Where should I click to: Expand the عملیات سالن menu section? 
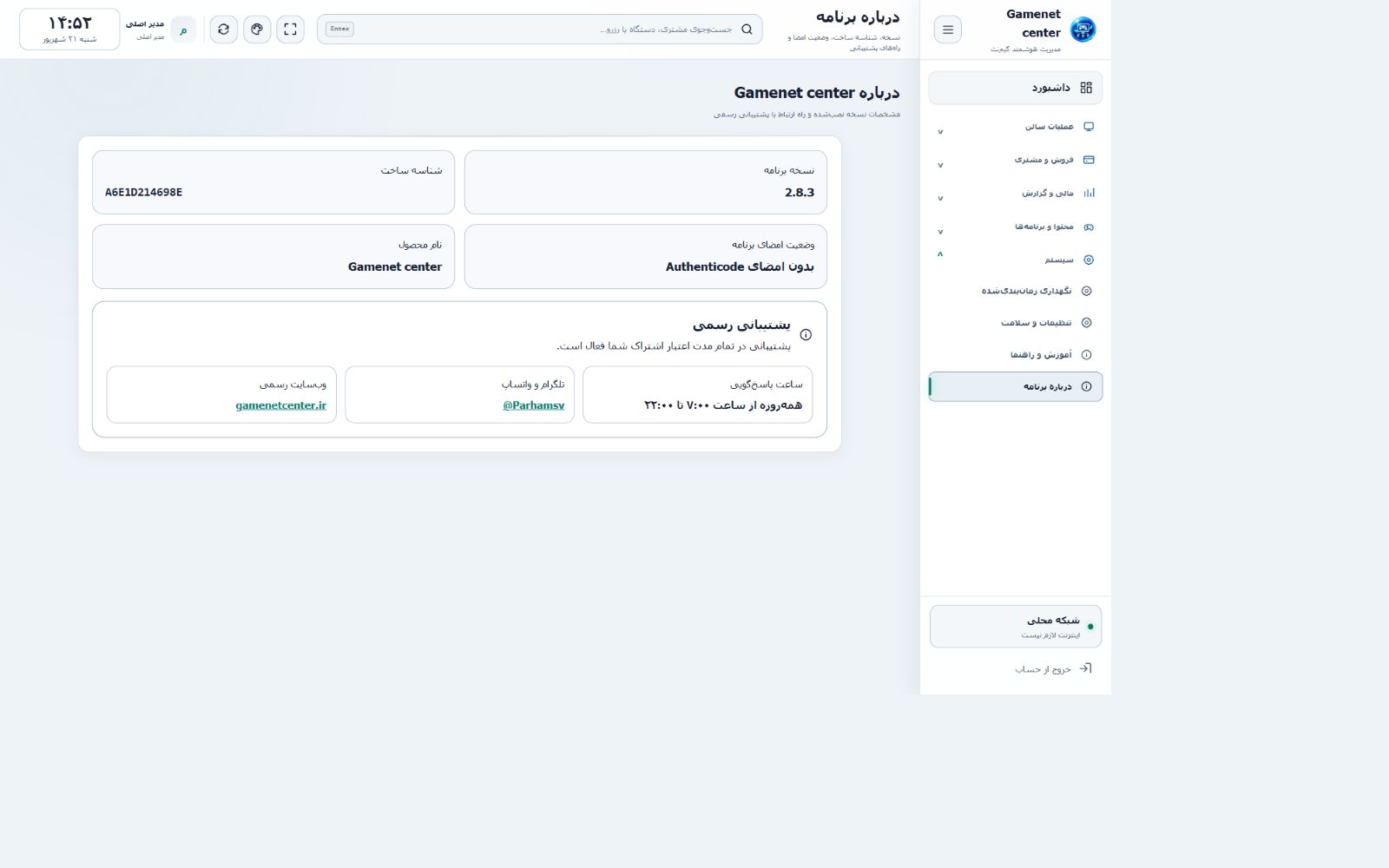(1016, 127)
